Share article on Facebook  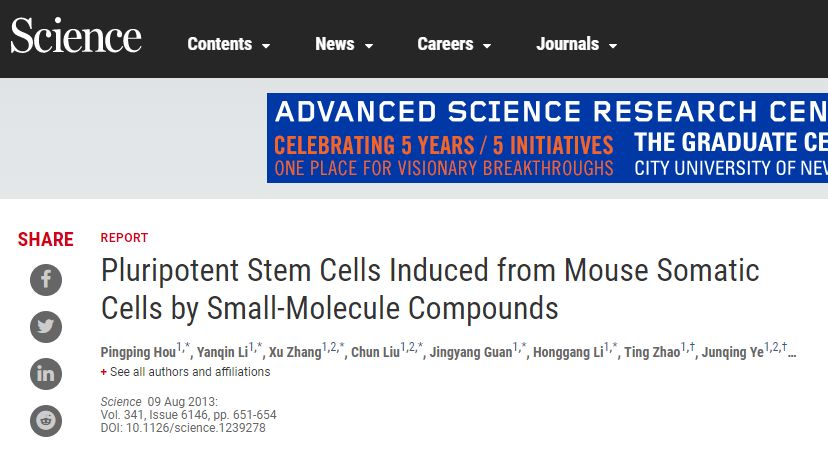click(46, 279)
